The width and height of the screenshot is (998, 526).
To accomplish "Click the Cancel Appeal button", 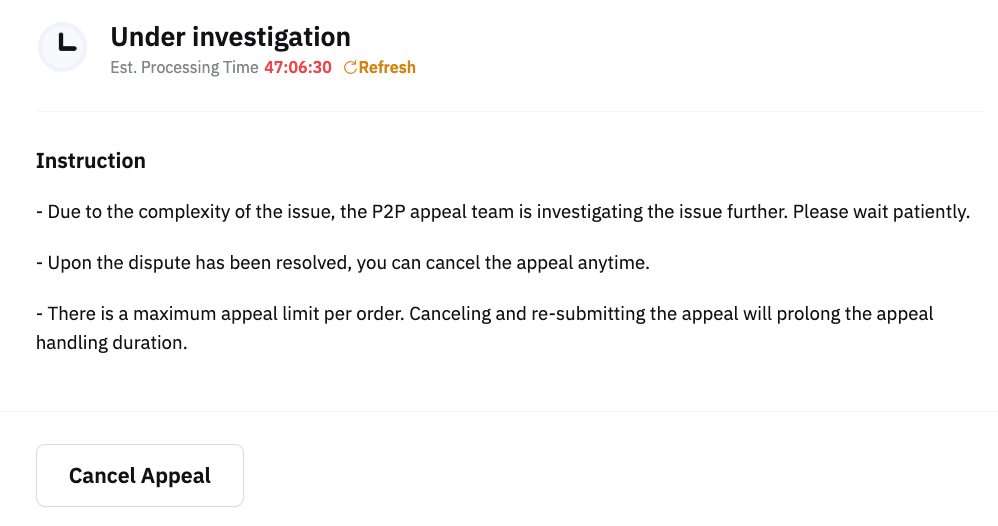I will click(x=140, y=475).
